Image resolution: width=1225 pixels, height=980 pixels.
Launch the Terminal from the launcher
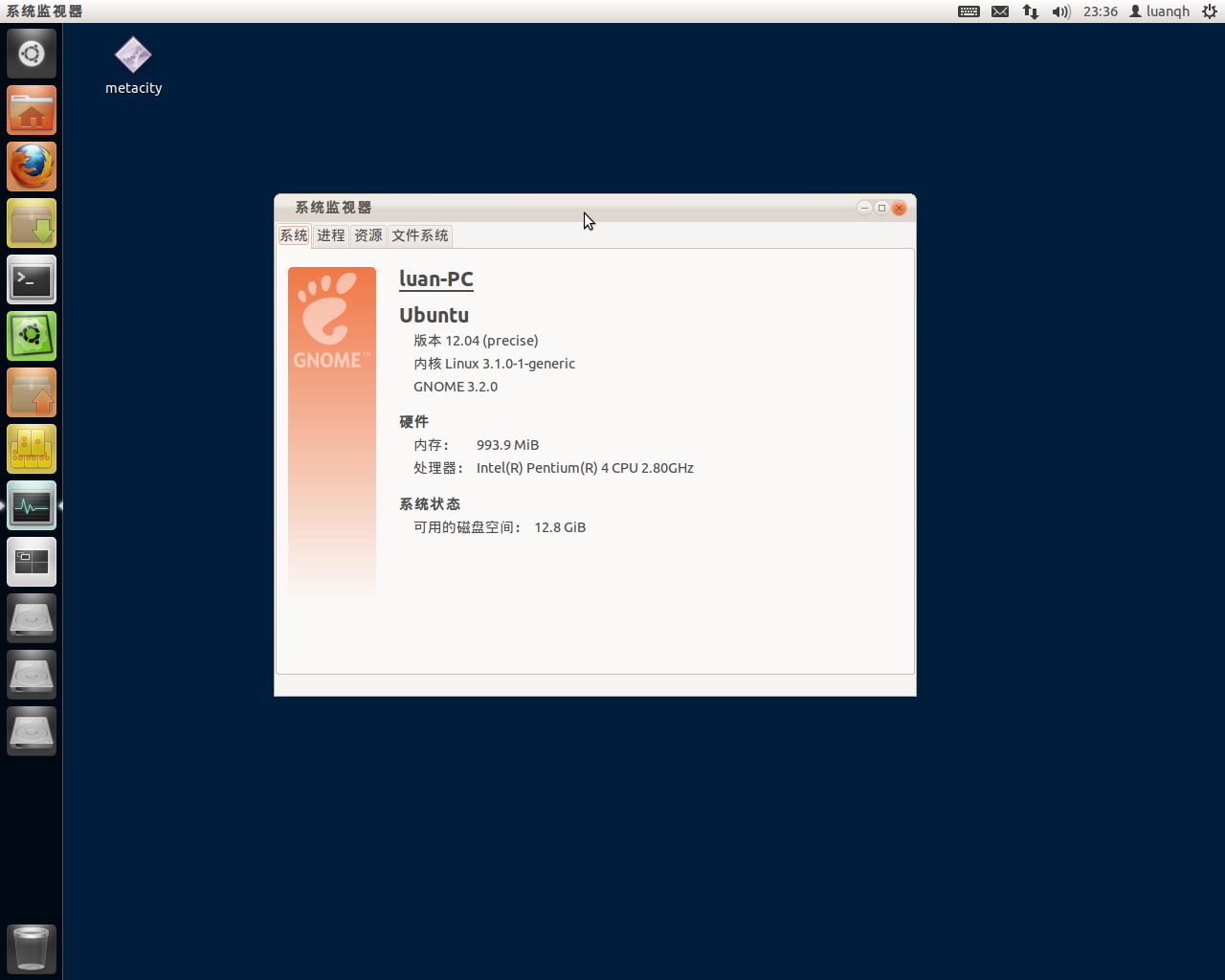32,279
